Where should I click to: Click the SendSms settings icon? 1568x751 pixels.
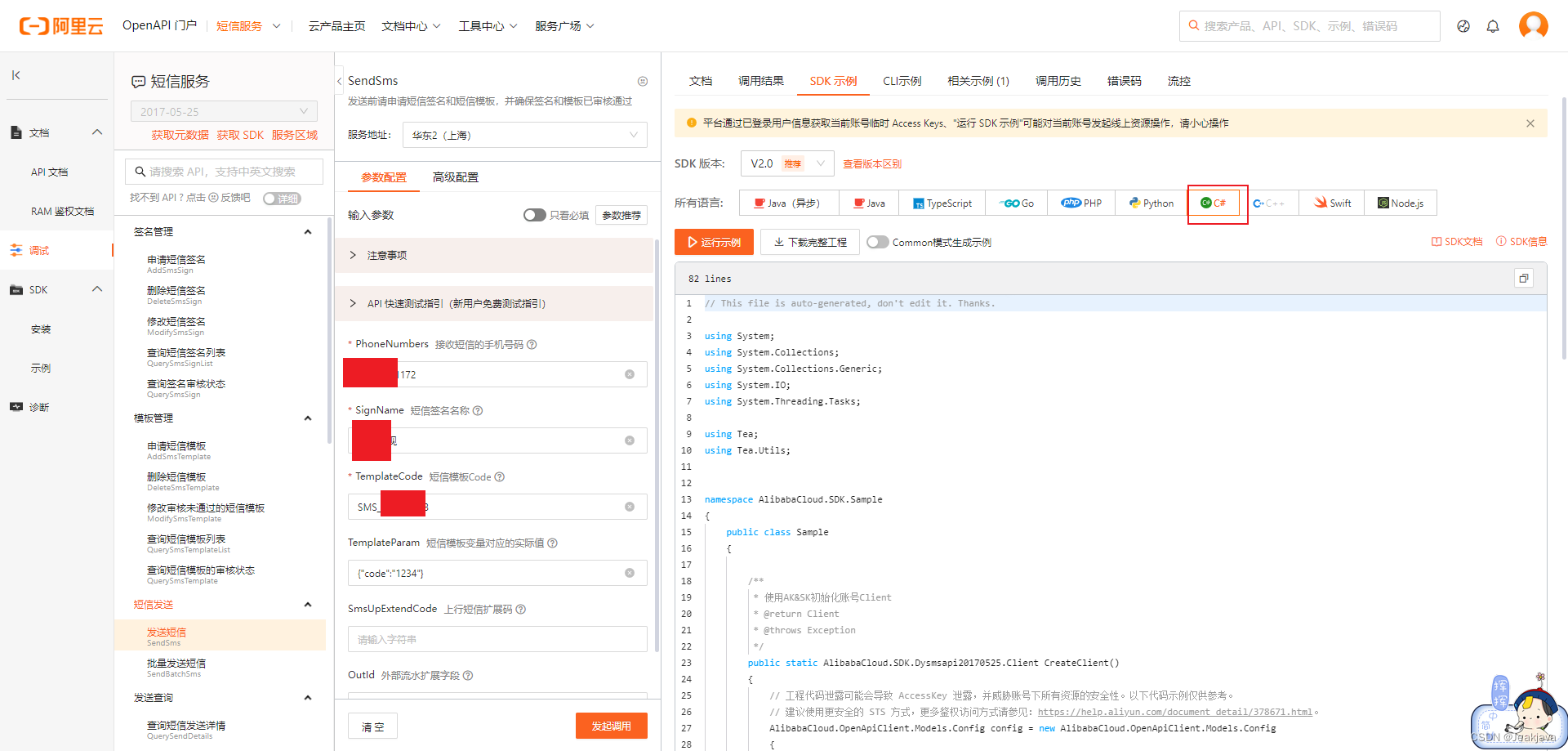(x=643, y=81)
